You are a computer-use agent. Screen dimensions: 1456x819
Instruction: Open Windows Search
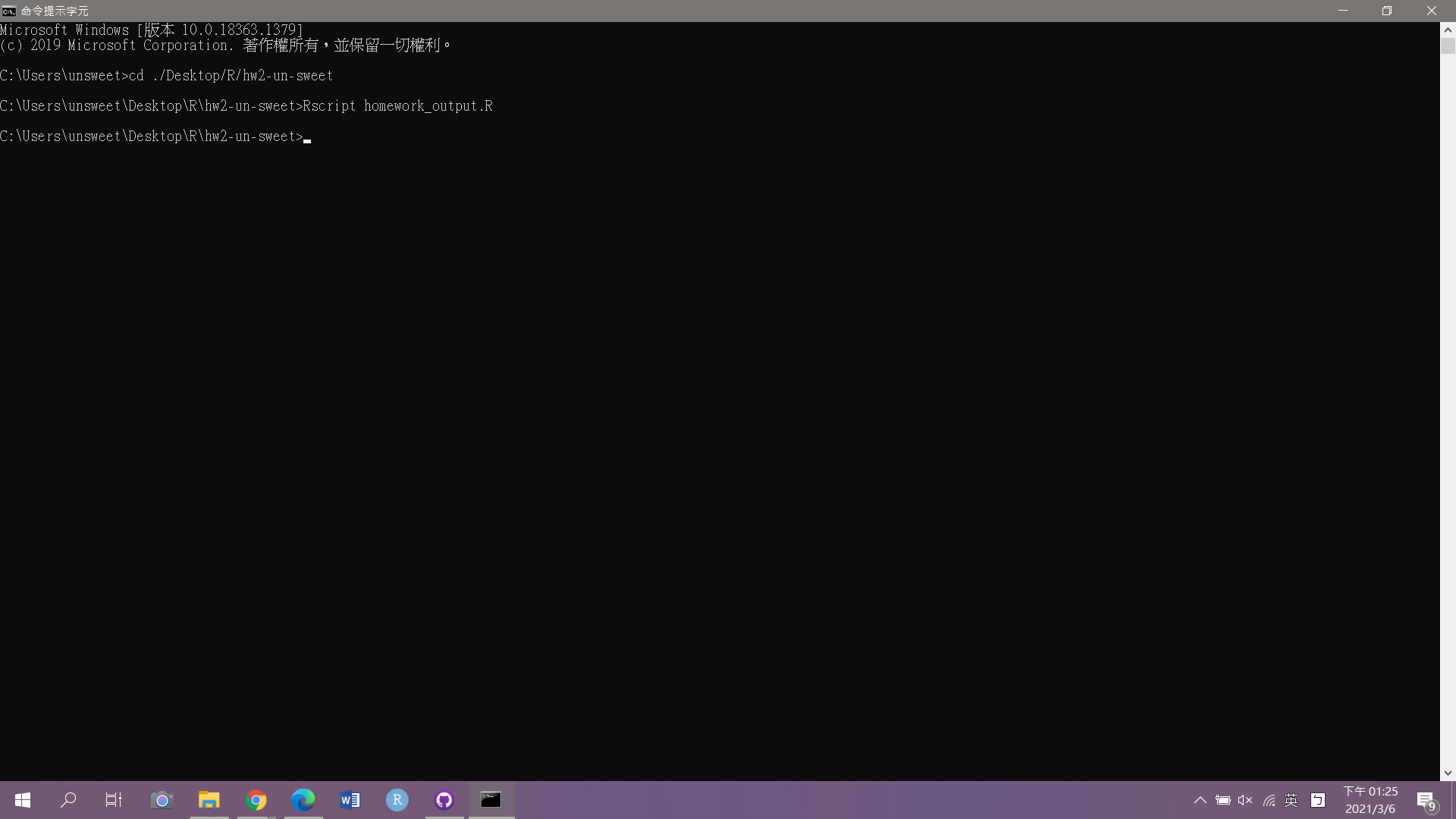coord(68,800)
